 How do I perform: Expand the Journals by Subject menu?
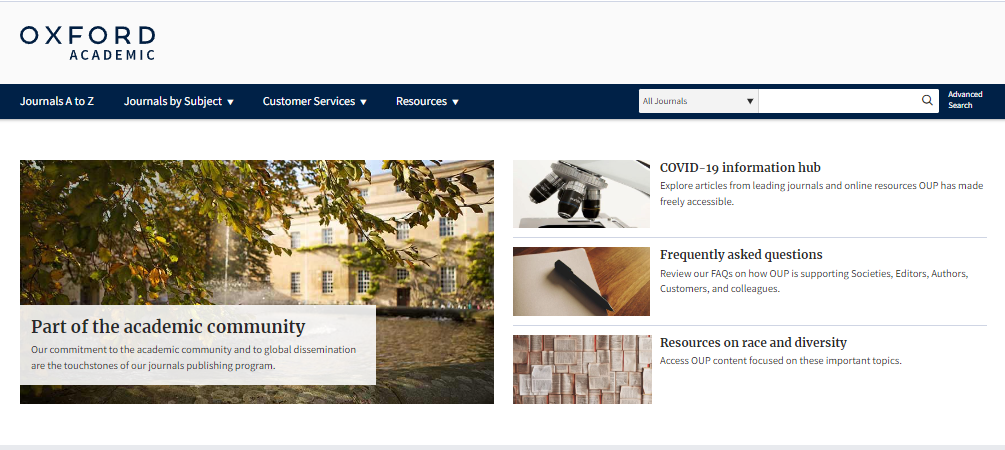[179, 101]
